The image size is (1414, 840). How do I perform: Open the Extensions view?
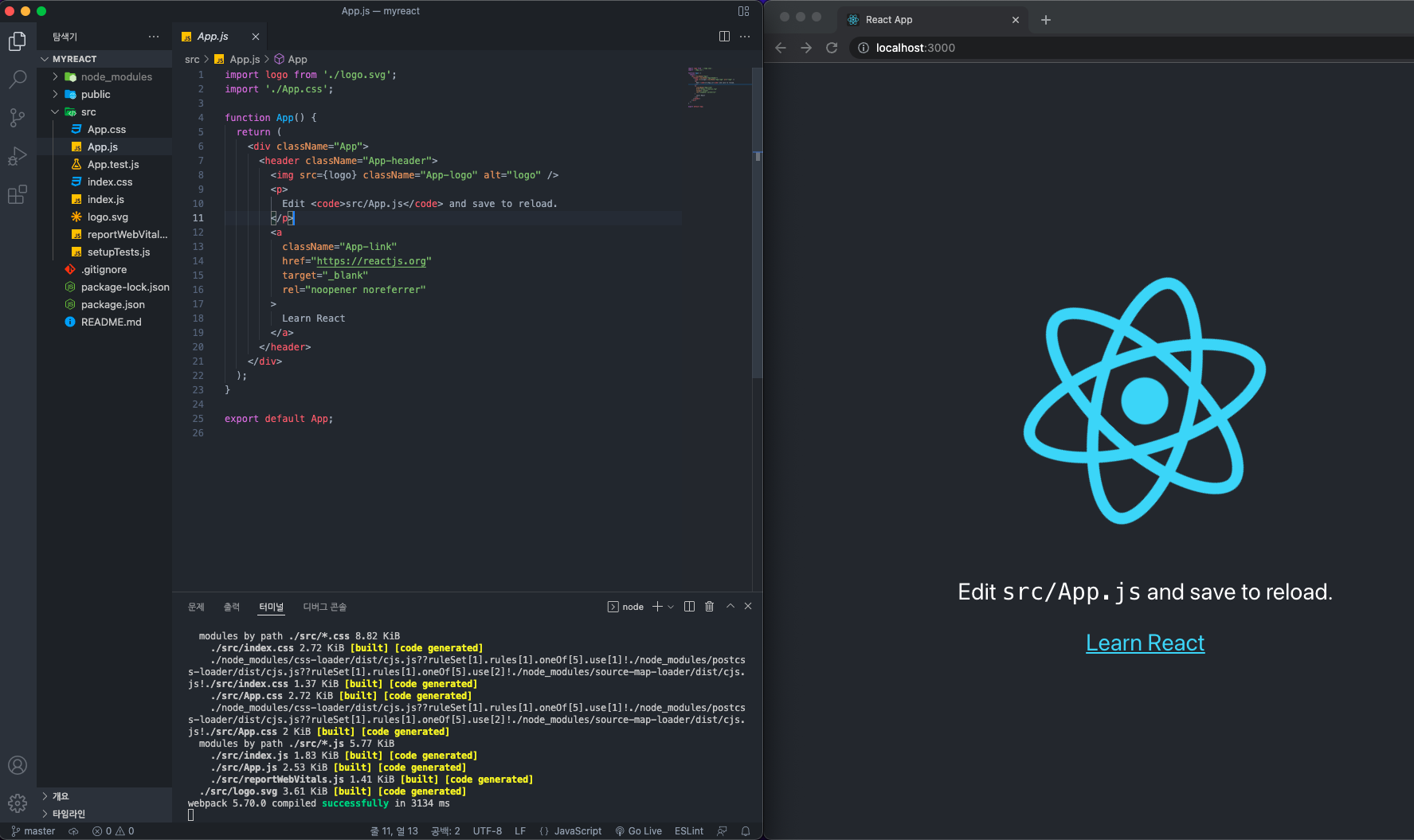pos(18,194)
